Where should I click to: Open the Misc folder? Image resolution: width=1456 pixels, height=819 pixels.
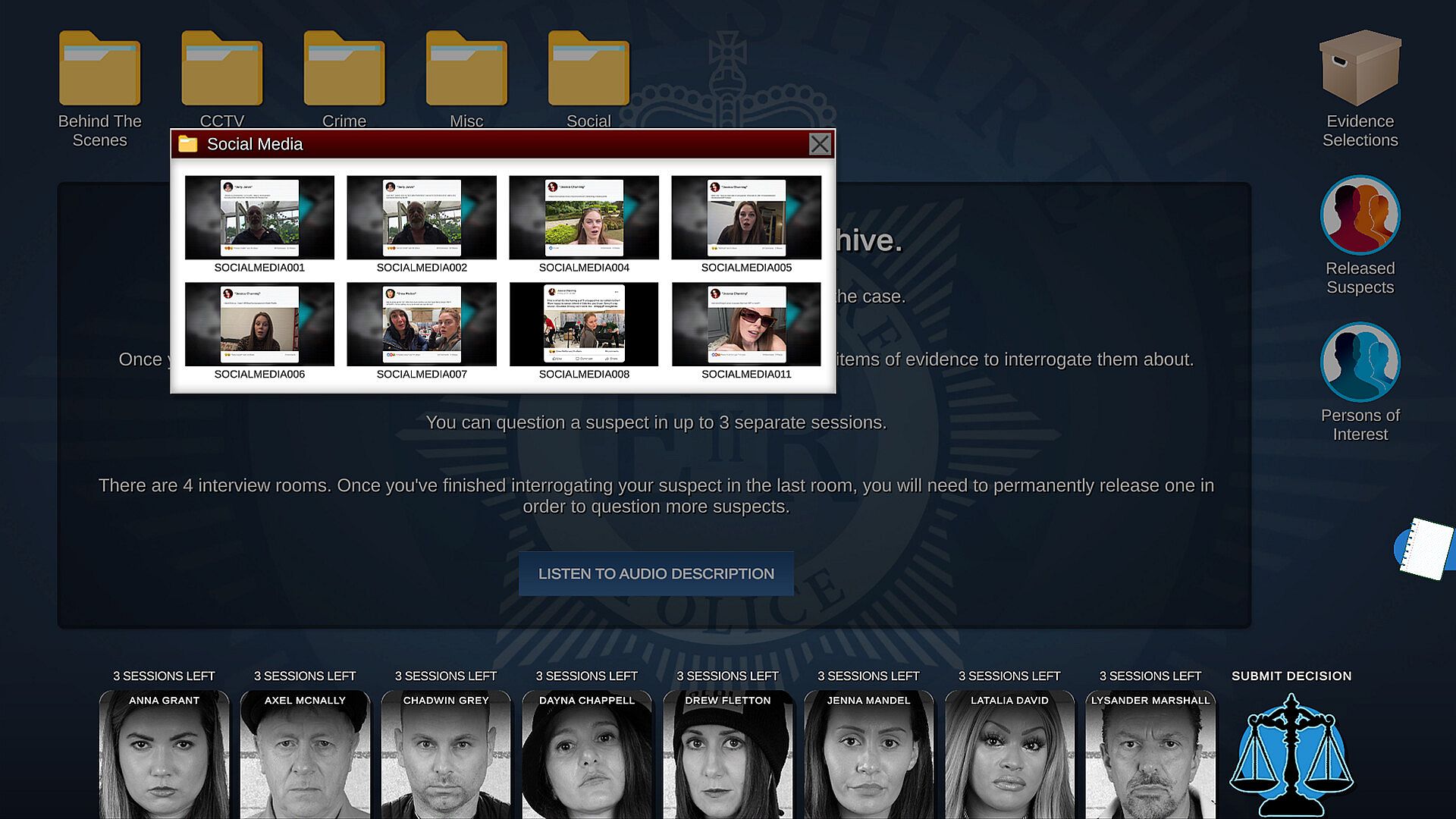(x=466, y=70)
